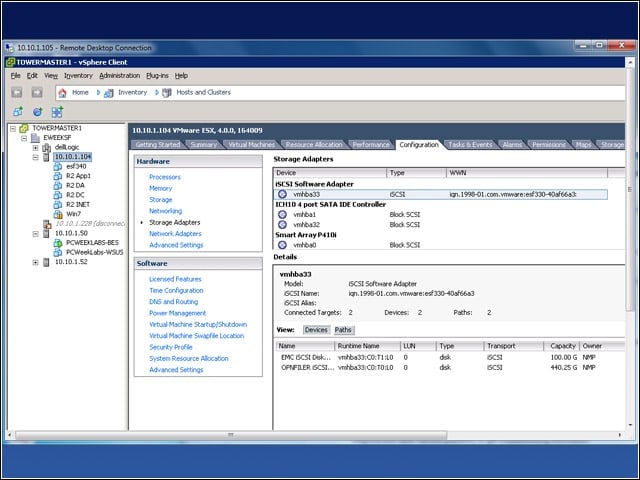The width and height of the screenshot is (640, 480).
Task: Expand the dellLogic cluster node
Action: pyautogui.click(x=36, y=148)
